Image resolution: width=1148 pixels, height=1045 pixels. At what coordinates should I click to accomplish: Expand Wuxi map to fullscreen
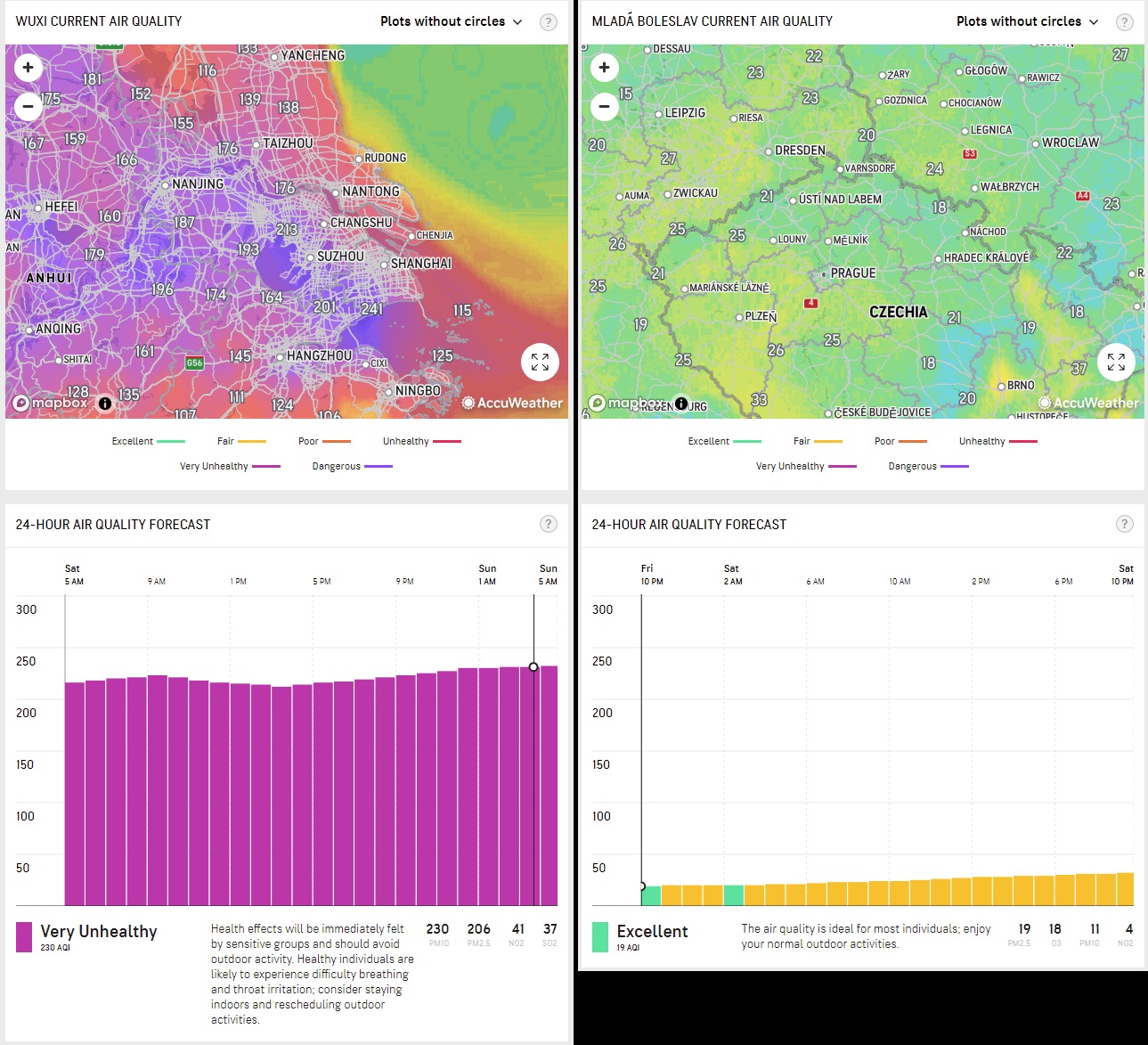coord(540,362)
